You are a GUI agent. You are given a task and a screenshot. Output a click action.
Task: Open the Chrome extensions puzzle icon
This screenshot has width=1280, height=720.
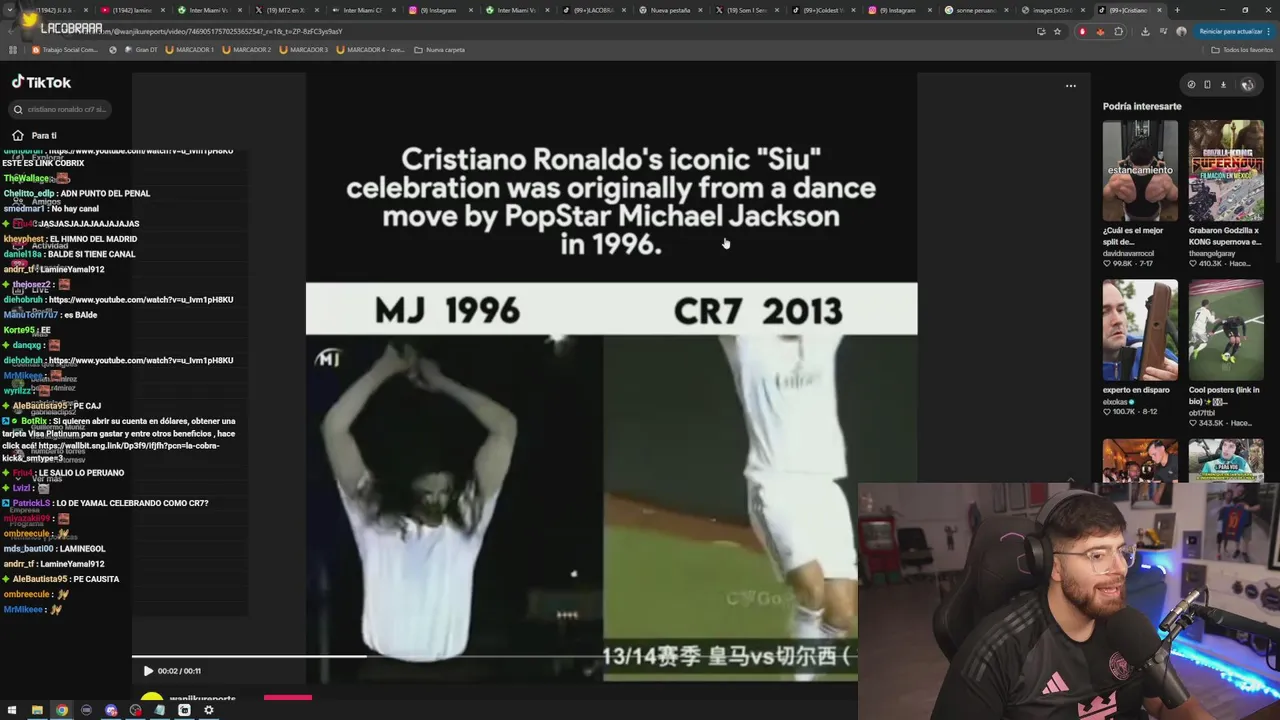1119,31
